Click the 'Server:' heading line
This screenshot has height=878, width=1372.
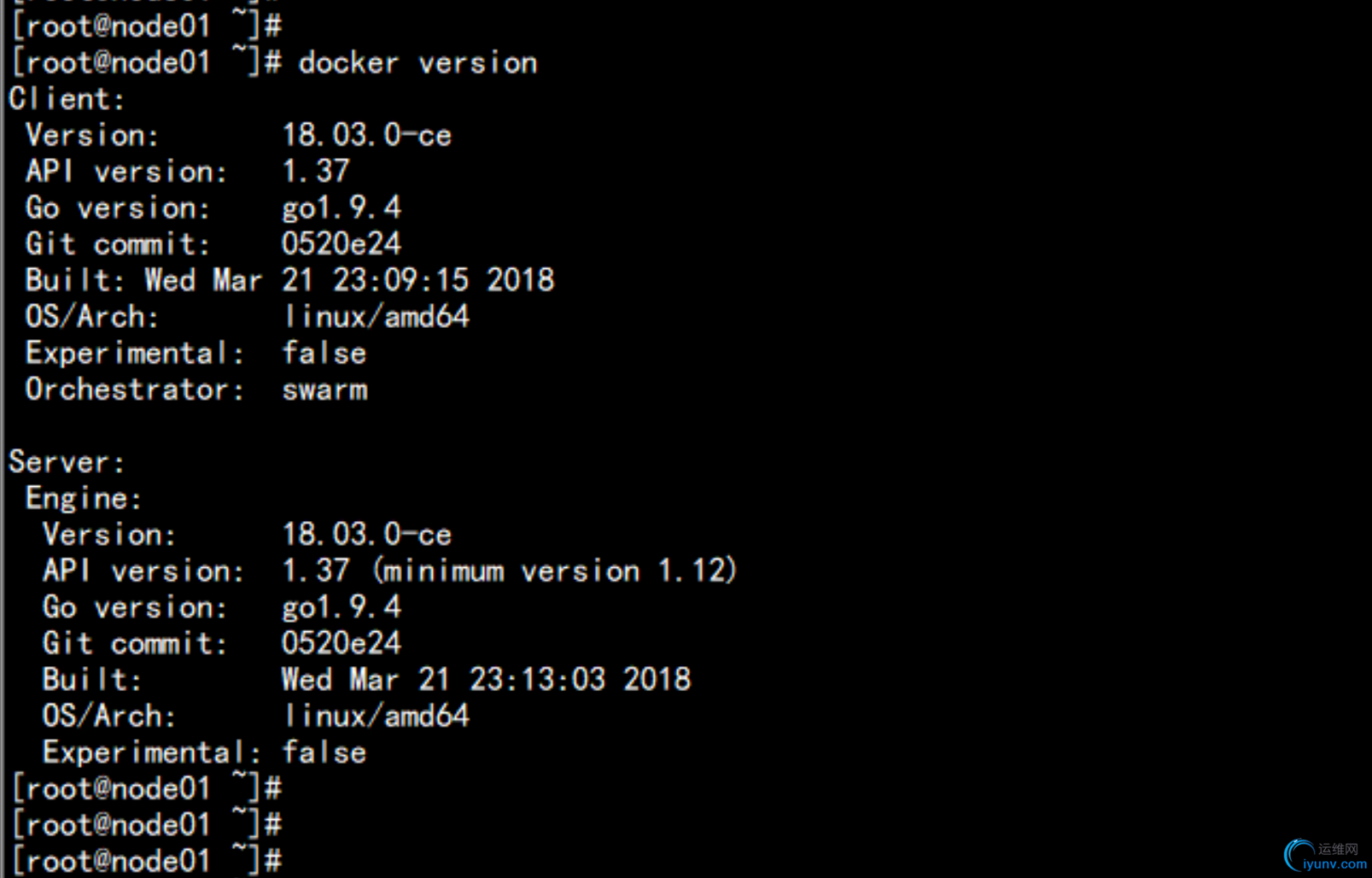(x=67, y=462)
